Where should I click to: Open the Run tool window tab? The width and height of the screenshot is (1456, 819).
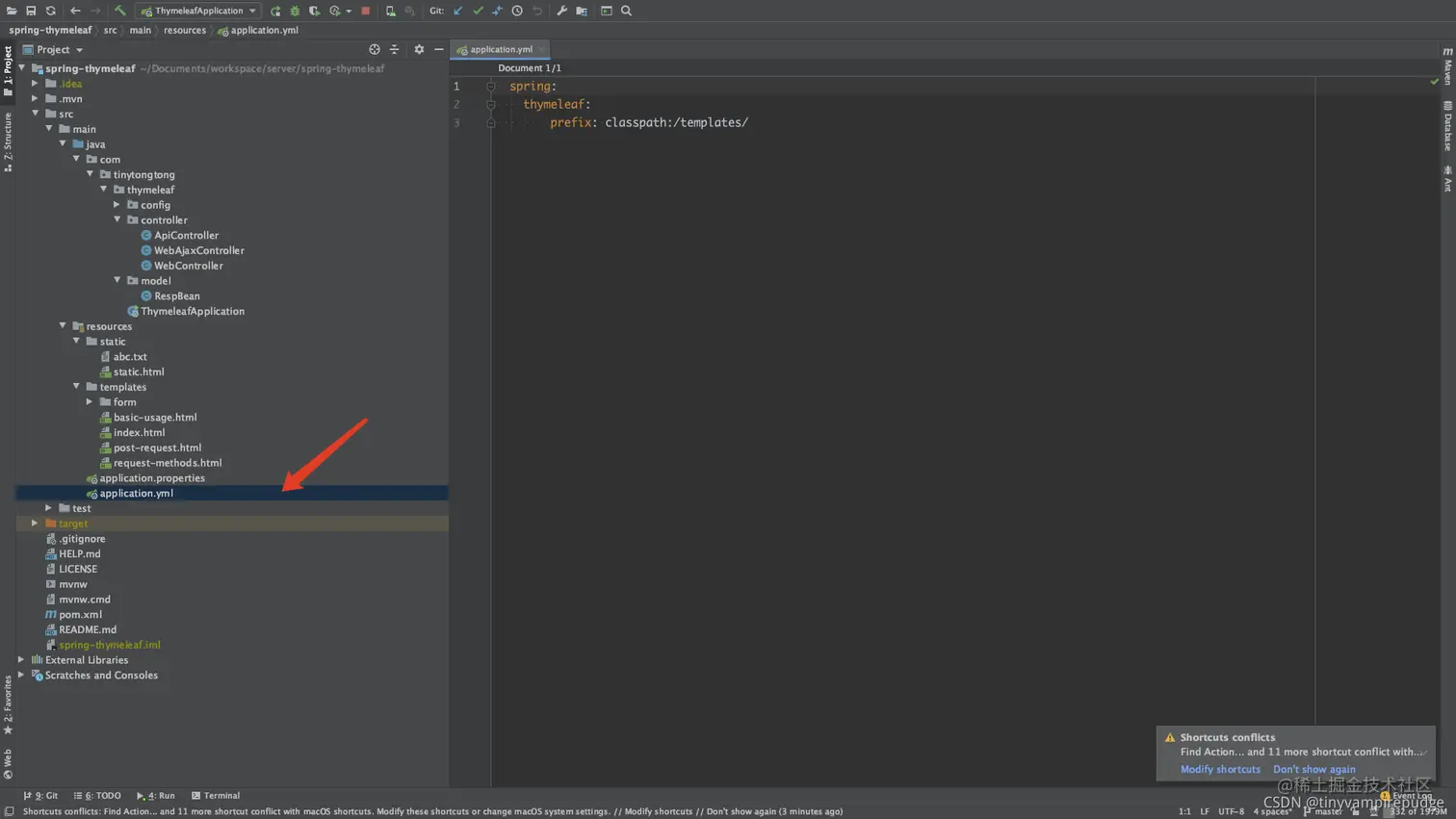pos(156,796)
